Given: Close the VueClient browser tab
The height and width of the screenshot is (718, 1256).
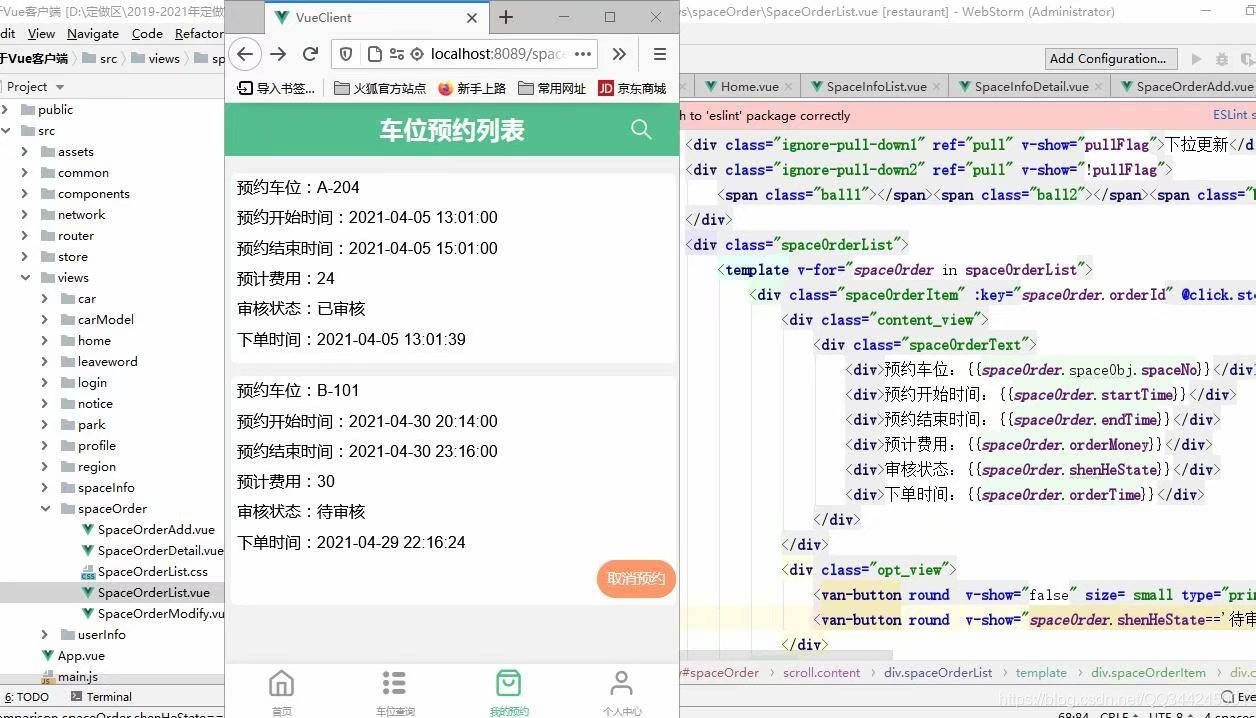Looking at the screenshot, I should pyautogui.click(x=472, y=18).
